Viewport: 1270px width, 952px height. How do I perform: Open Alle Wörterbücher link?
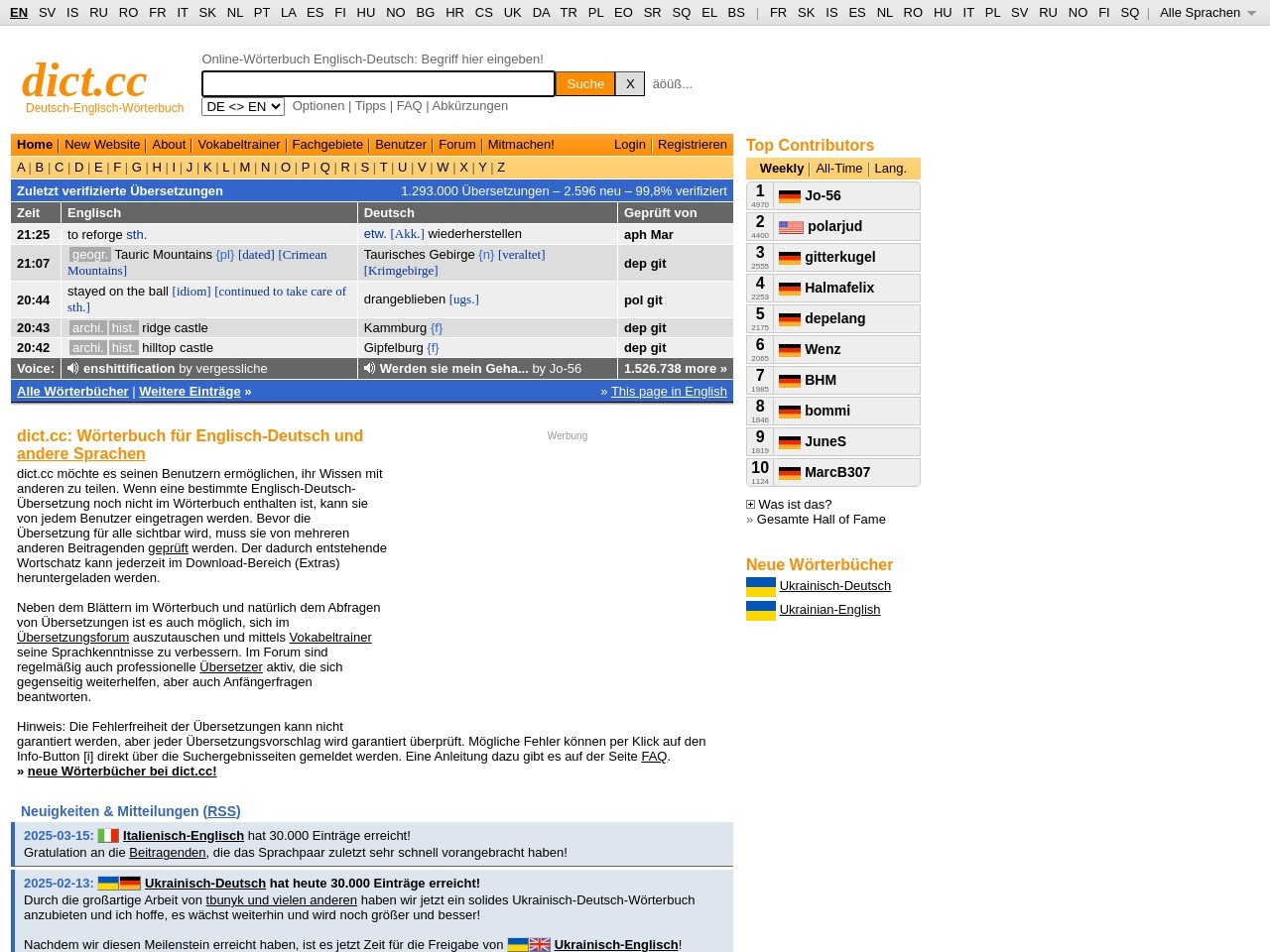[x=72, y=392]
